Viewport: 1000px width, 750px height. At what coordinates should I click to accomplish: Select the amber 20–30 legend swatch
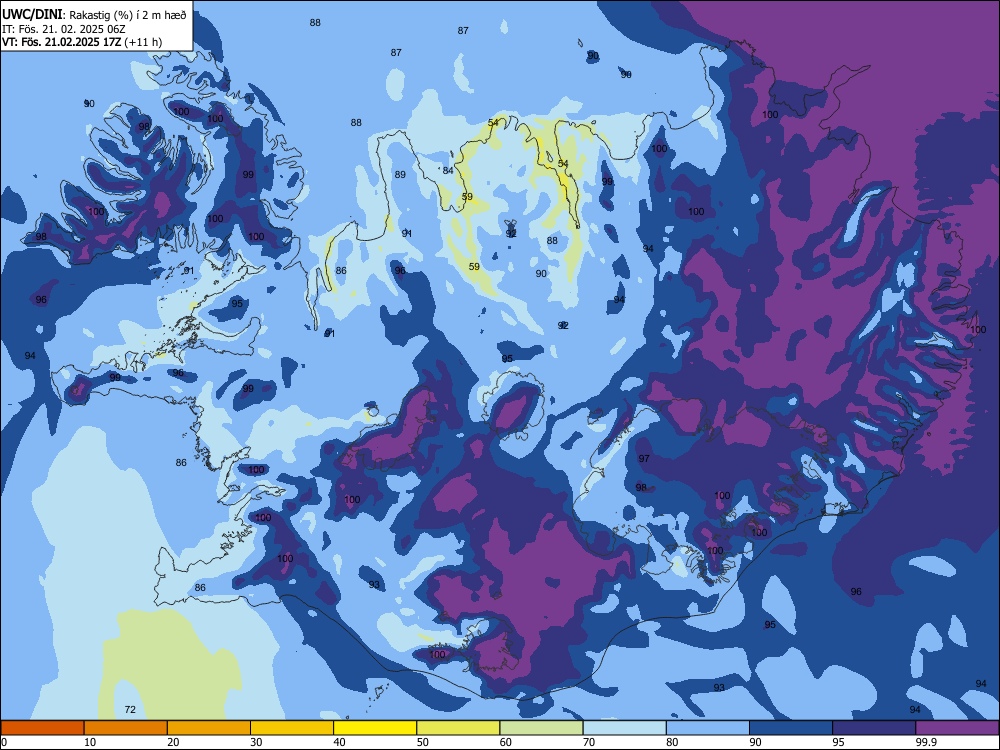(209, 728)
